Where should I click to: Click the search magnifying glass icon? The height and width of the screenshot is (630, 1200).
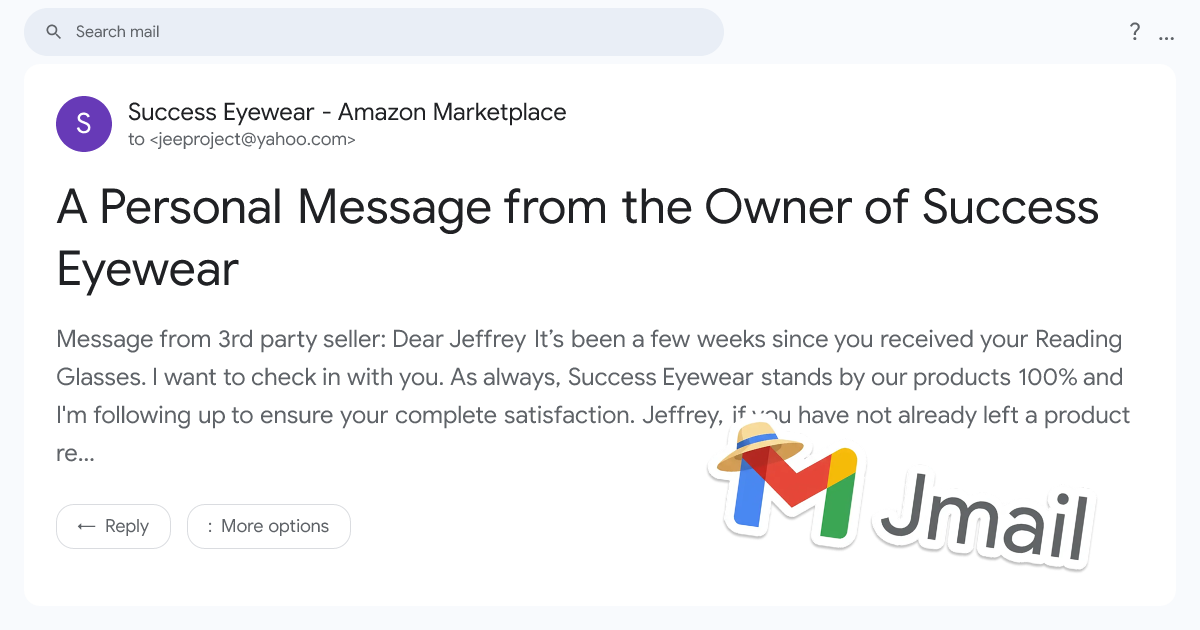pyautogui.click(x=53, y=31)
